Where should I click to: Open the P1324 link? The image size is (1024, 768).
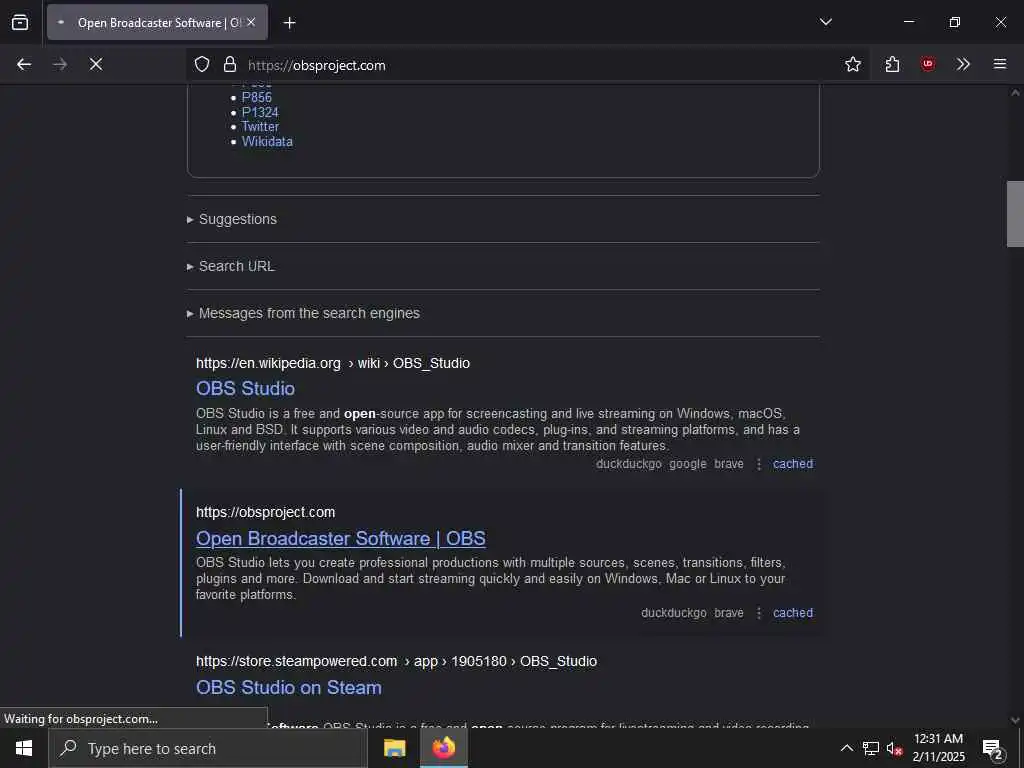(x=260, y=112)
